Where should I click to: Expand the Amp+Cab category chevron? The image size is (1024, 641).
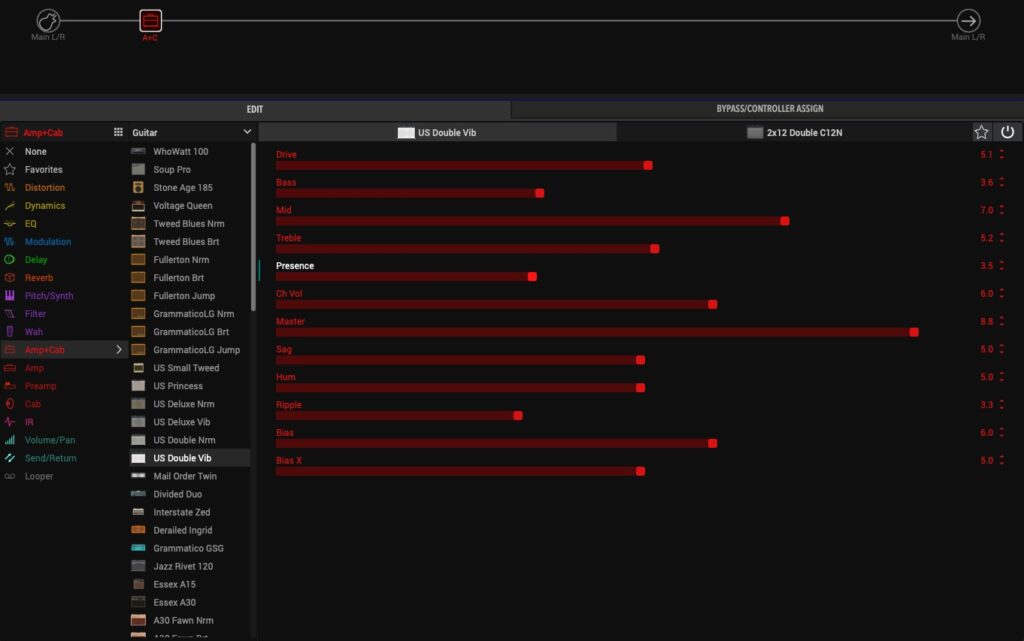[x=119, y=350]
